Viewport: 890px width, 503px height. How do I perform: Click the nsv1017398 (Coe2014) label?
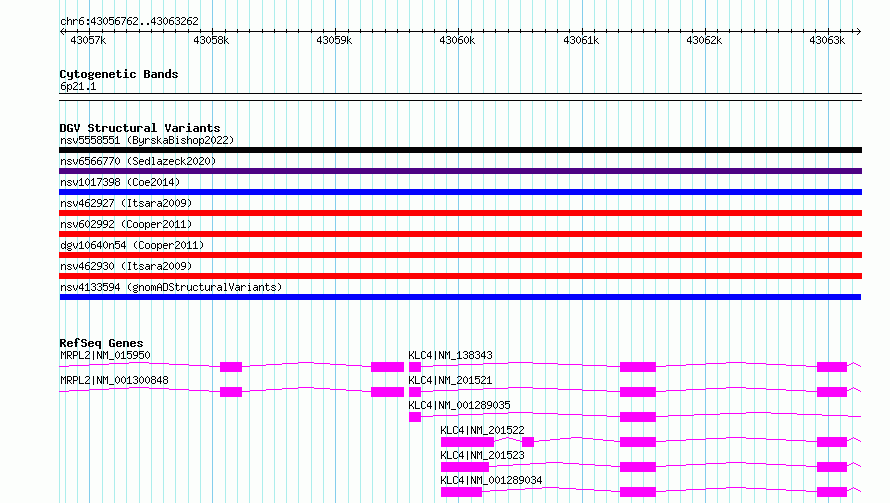click(x=120, y=182)
